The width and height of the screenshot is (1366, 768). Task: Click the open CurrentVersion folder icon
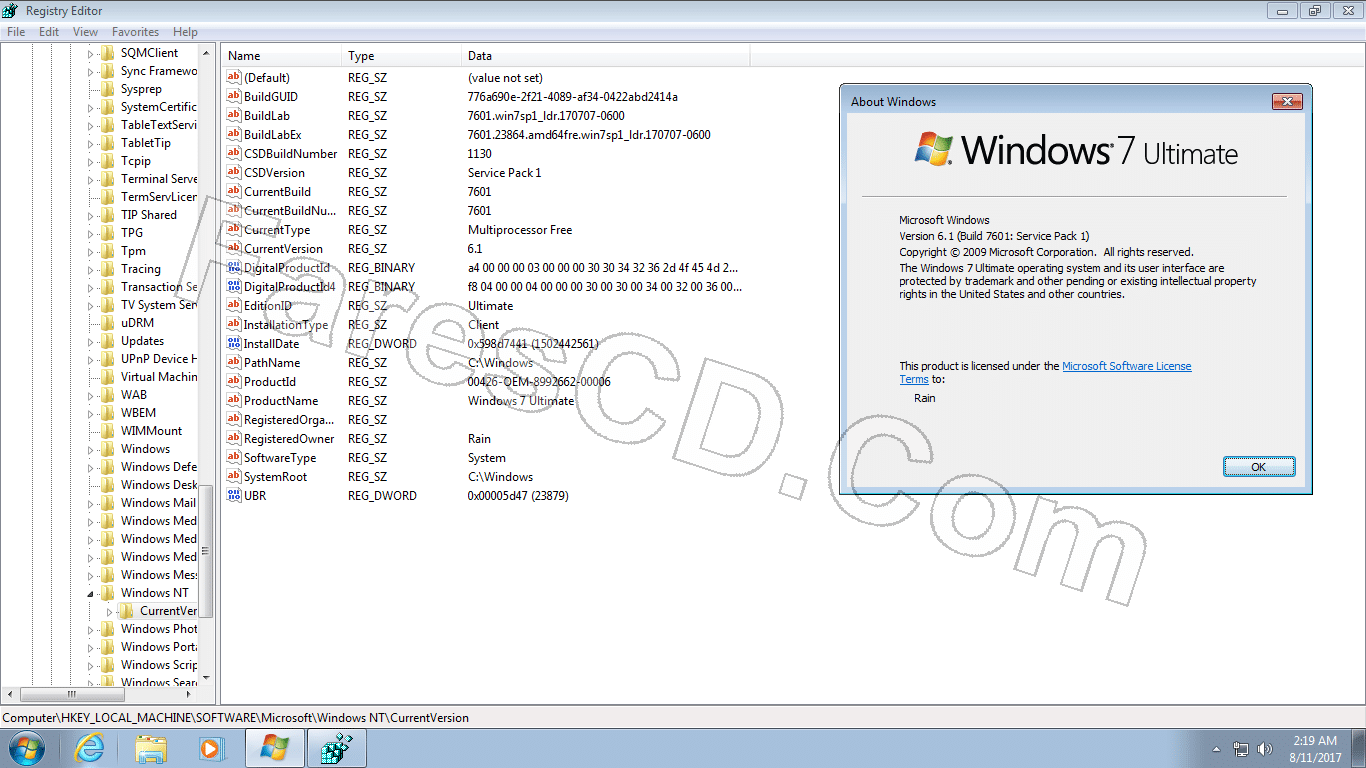(x=126, y=611)
